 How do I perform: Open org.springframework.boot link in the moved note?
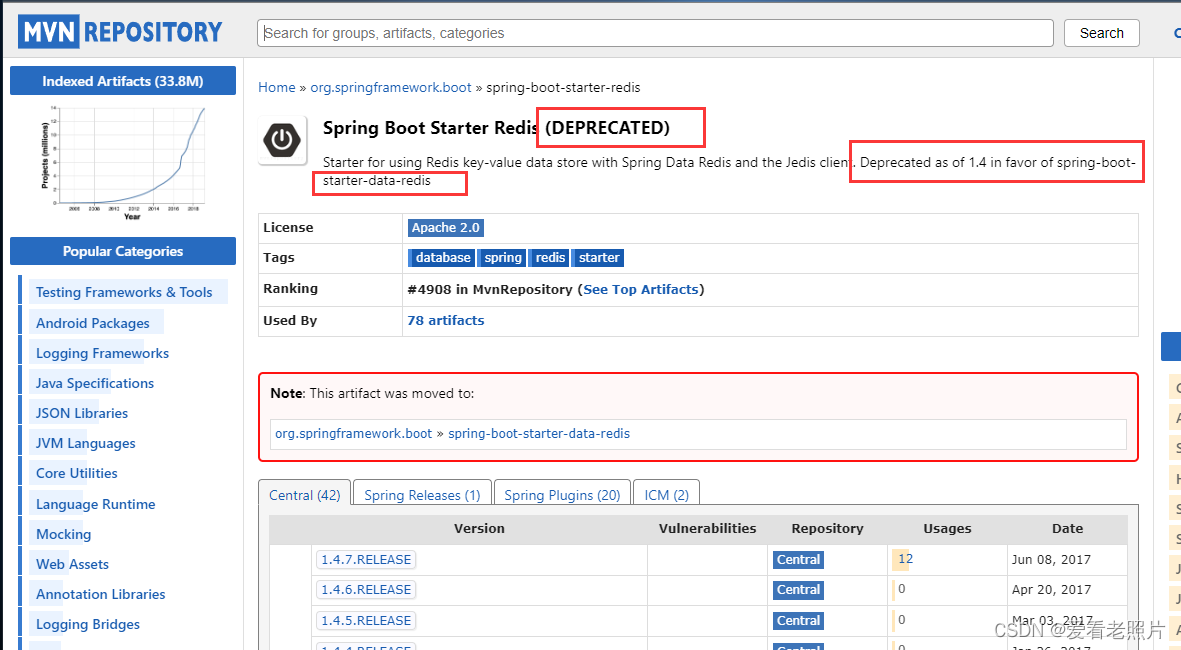click(x=353, y=433)
